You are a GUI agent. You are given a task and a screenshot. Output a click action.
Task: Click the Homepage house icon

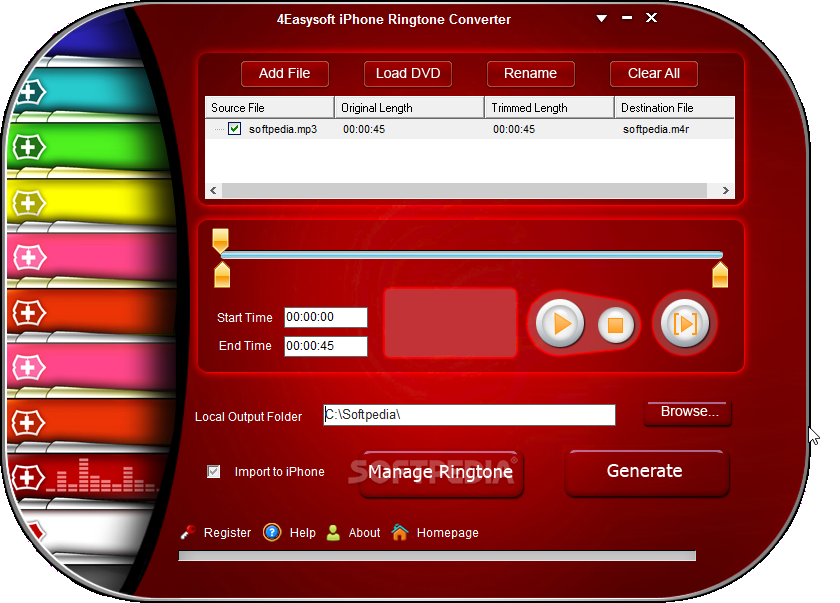click(400, 532)
